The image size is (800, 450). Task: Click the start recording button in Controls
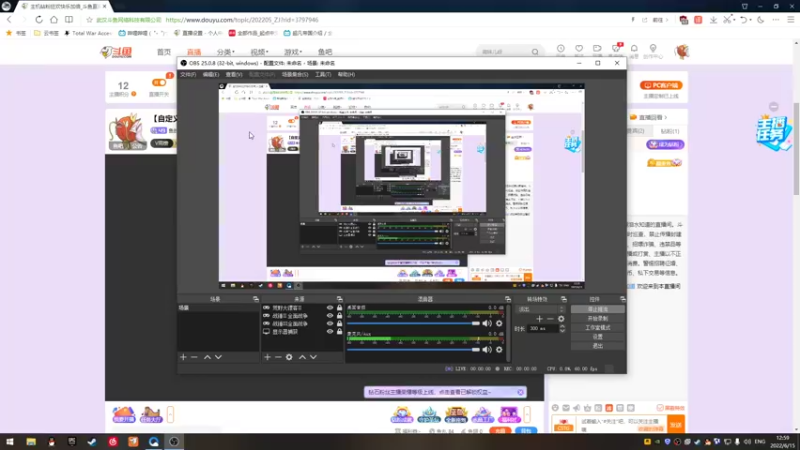coord(597,318)
